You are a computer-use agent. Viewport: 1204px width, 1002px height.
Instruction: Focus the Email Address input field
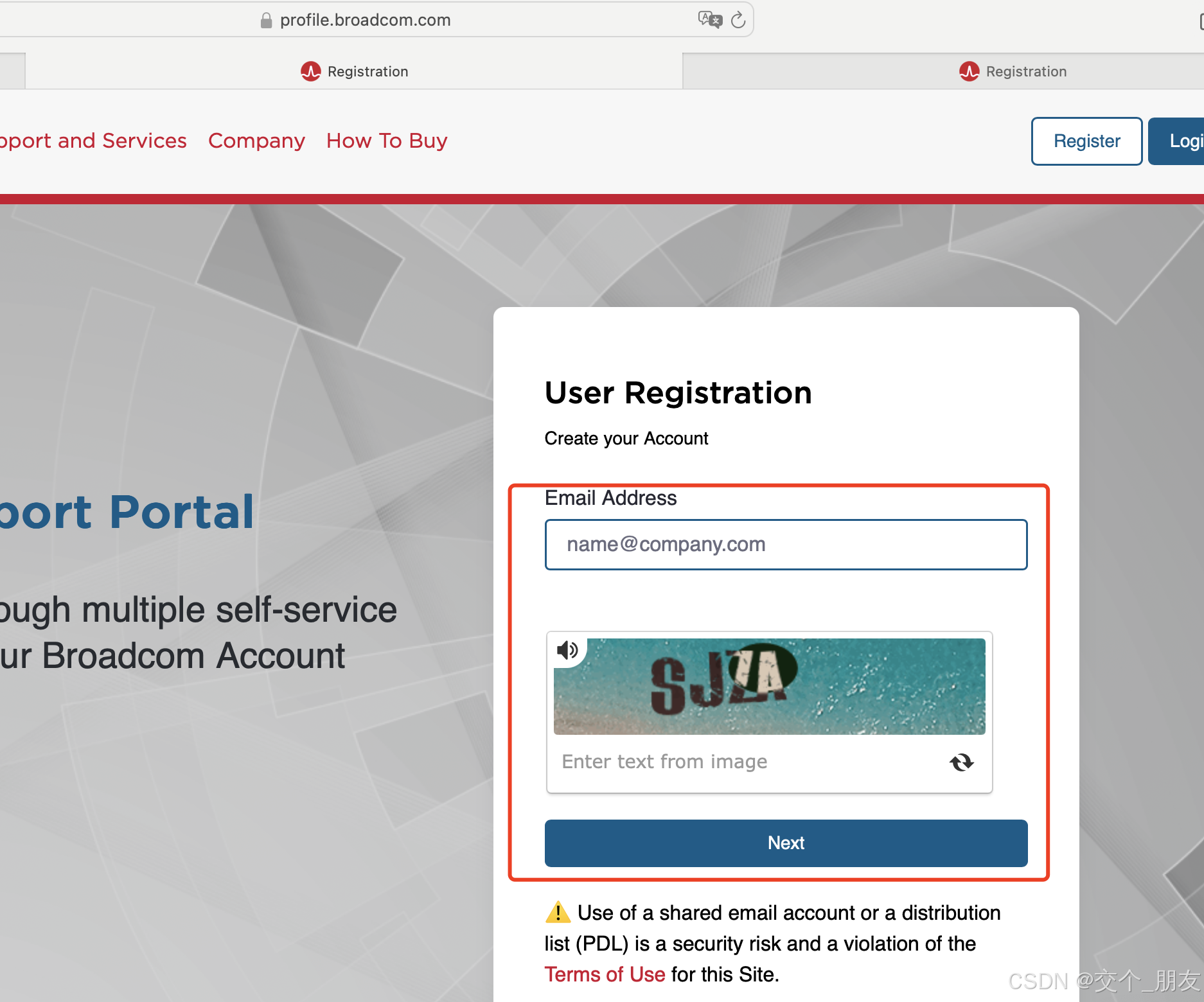786,545
